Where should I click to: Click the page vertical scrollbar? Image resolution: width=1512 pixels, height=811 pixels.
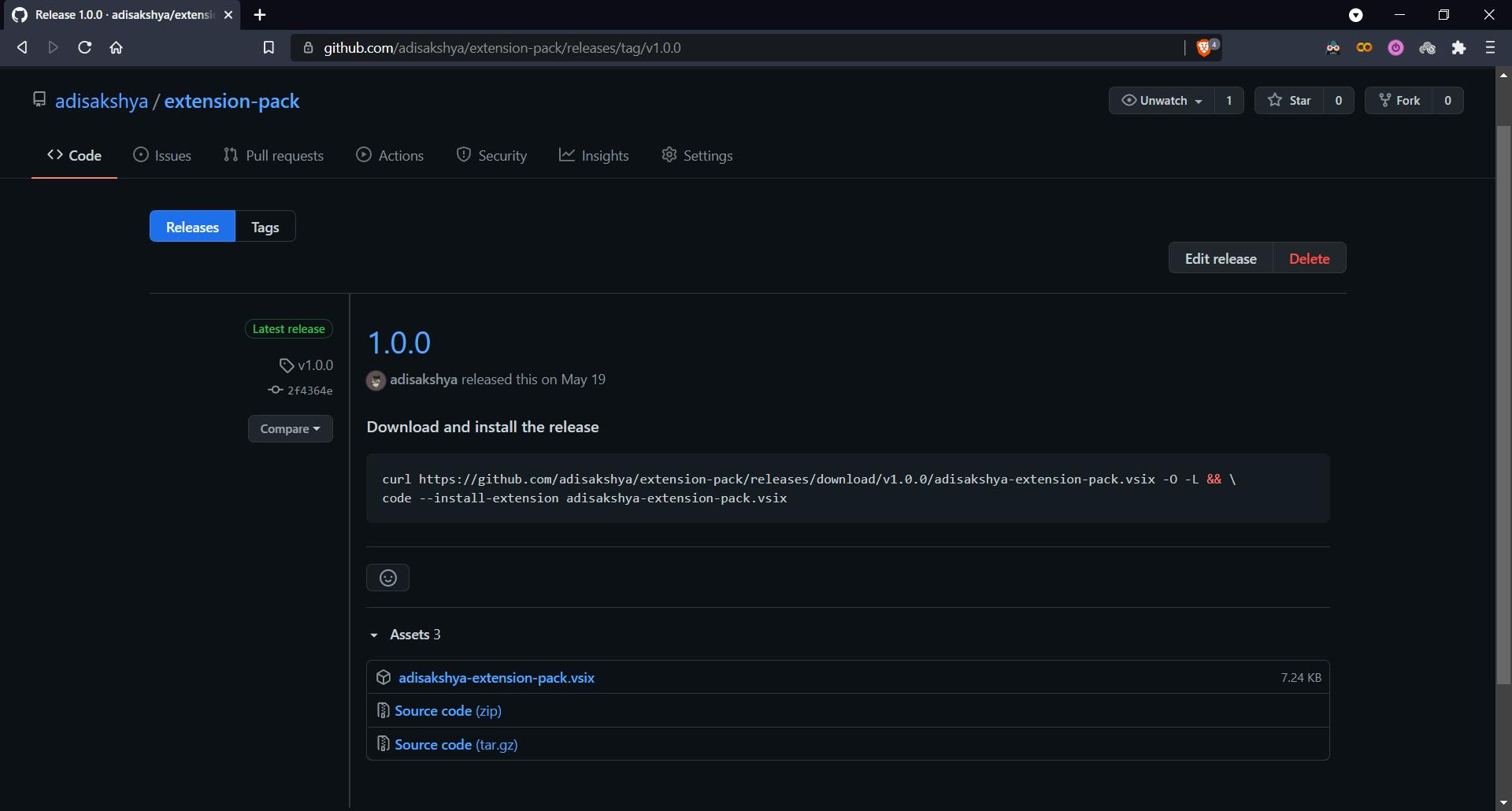(x=1503, y=394)
